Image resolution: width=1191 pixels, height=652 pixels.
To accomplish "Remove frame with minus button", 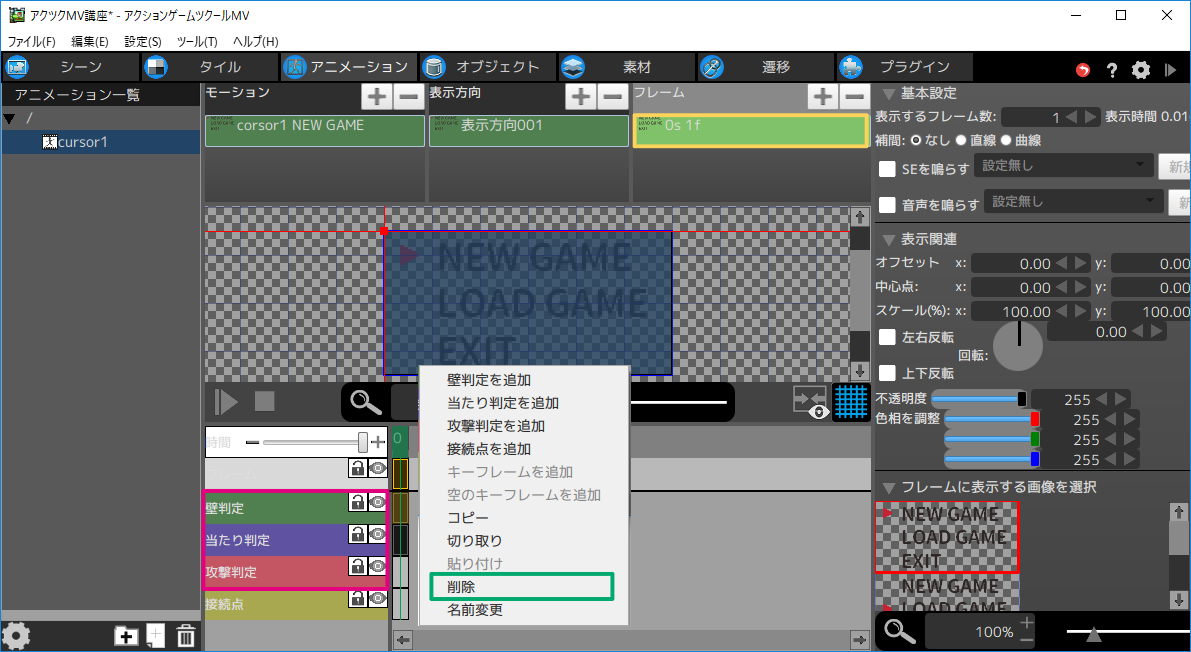I will coord(853,97).
